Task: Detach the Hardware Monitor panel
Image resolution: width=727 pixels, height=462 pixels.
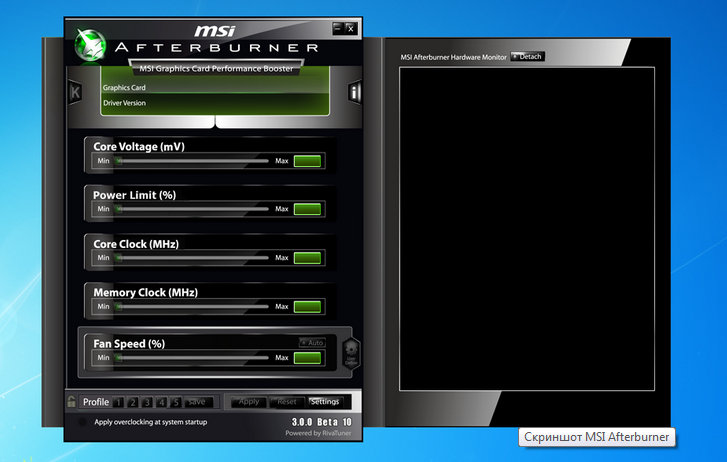Action: point(527,57)
